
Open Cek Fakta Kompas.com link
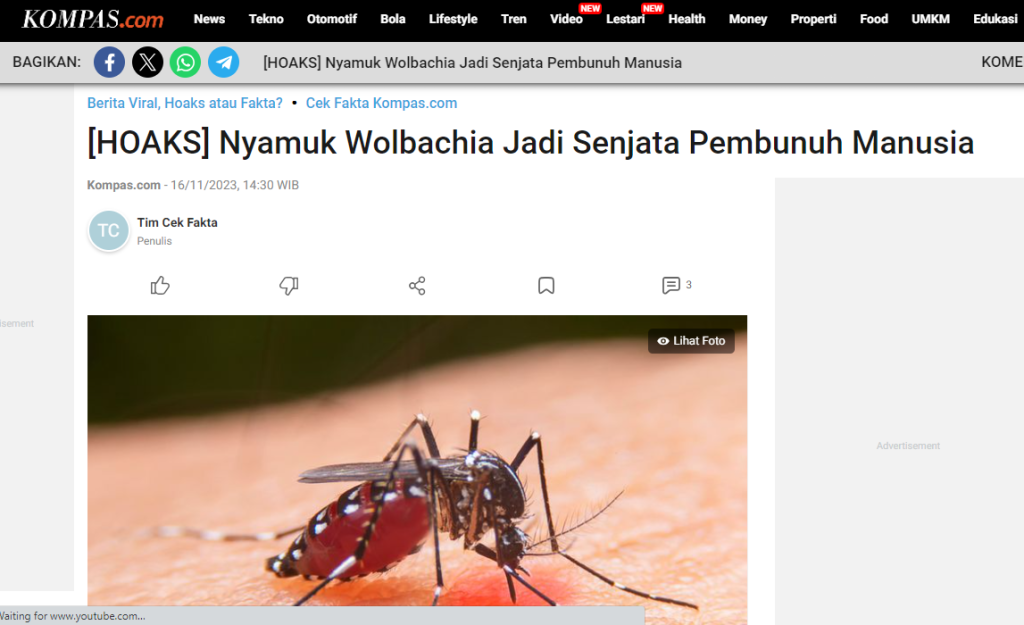click(x=381, y=103)
